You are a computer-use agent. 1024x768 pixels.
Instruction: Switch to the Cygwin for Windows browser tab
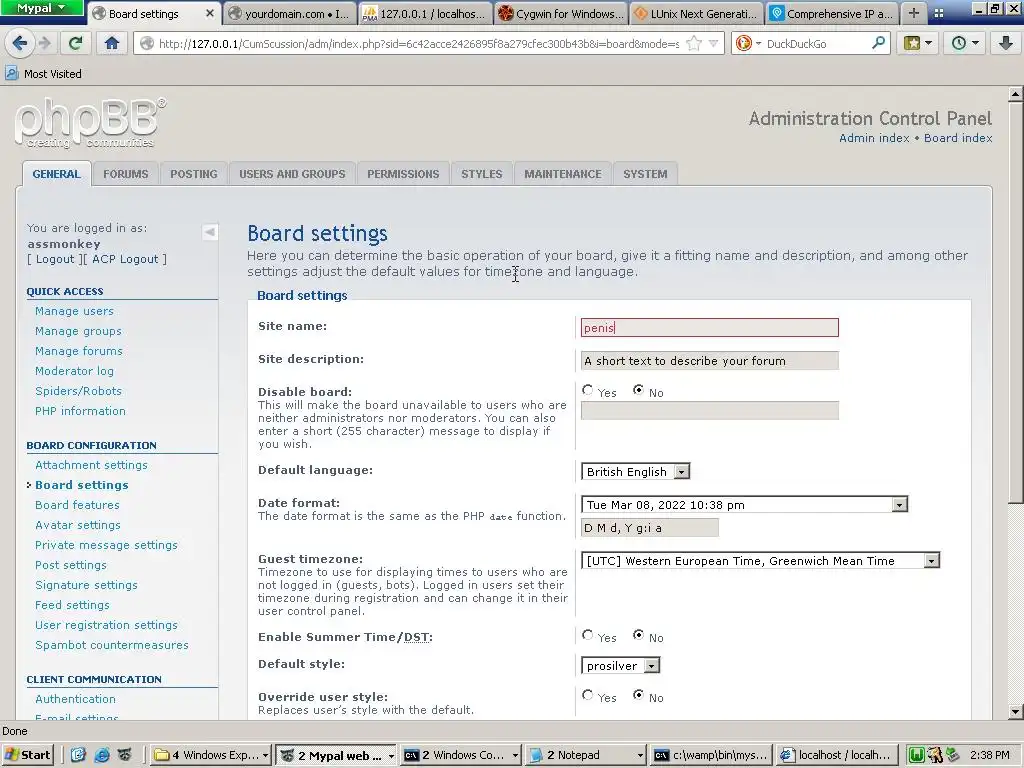pos(561,13)
